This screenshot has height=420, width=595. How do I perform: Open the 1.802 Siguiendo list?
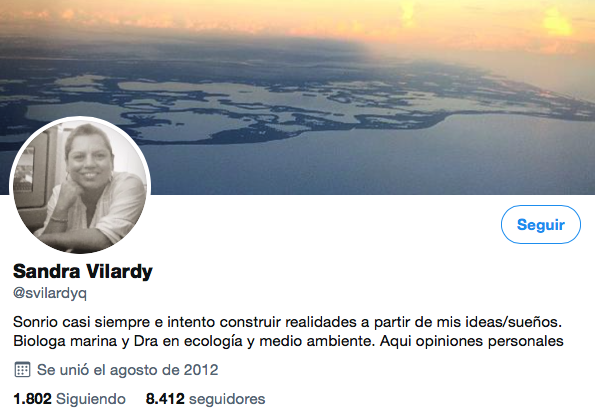pos(69,399)
